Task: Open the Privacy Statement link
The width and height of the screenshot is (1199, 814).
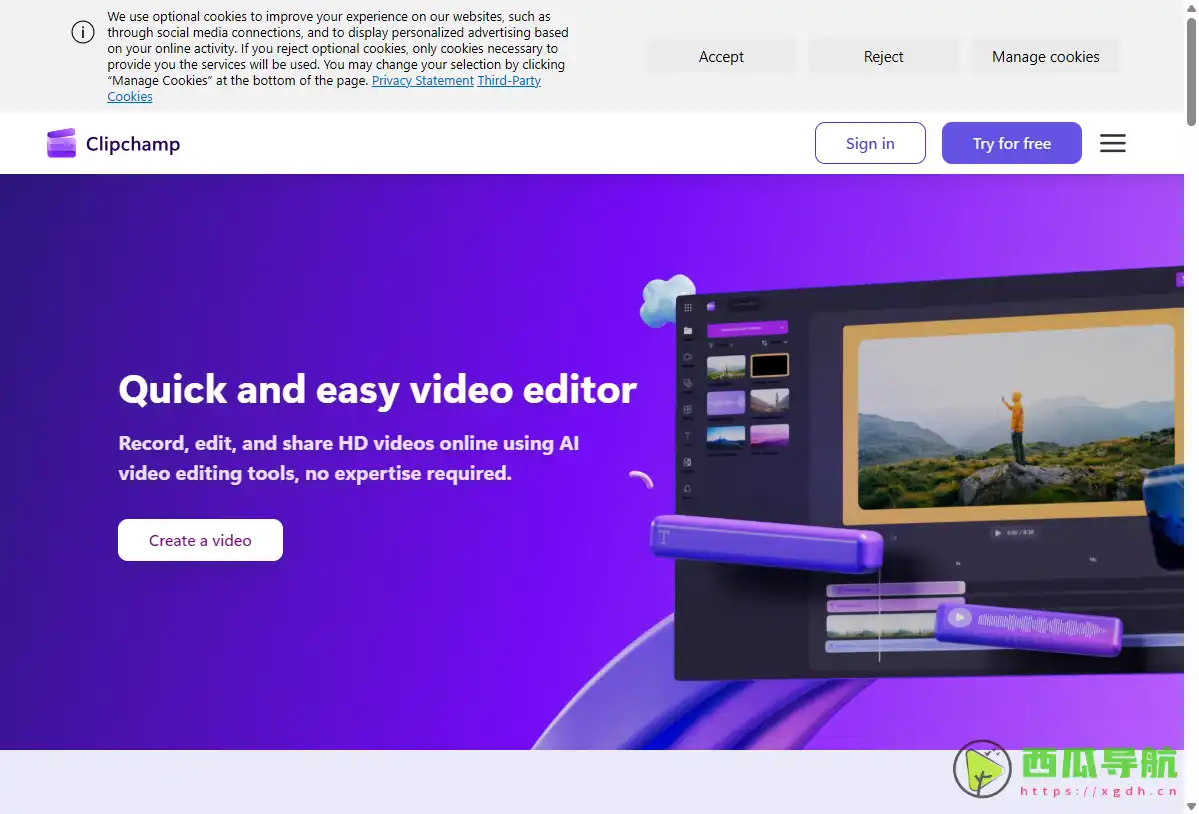Action: [422, 80]
